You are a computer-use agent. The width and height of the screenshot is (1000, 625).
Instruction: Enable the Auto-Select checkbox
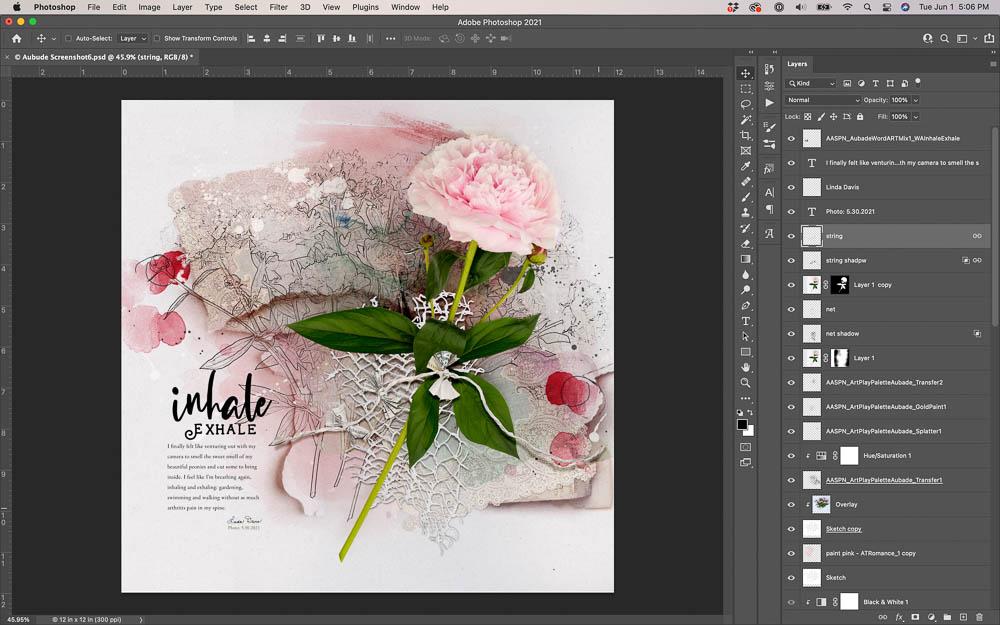[x=68, y=38]
